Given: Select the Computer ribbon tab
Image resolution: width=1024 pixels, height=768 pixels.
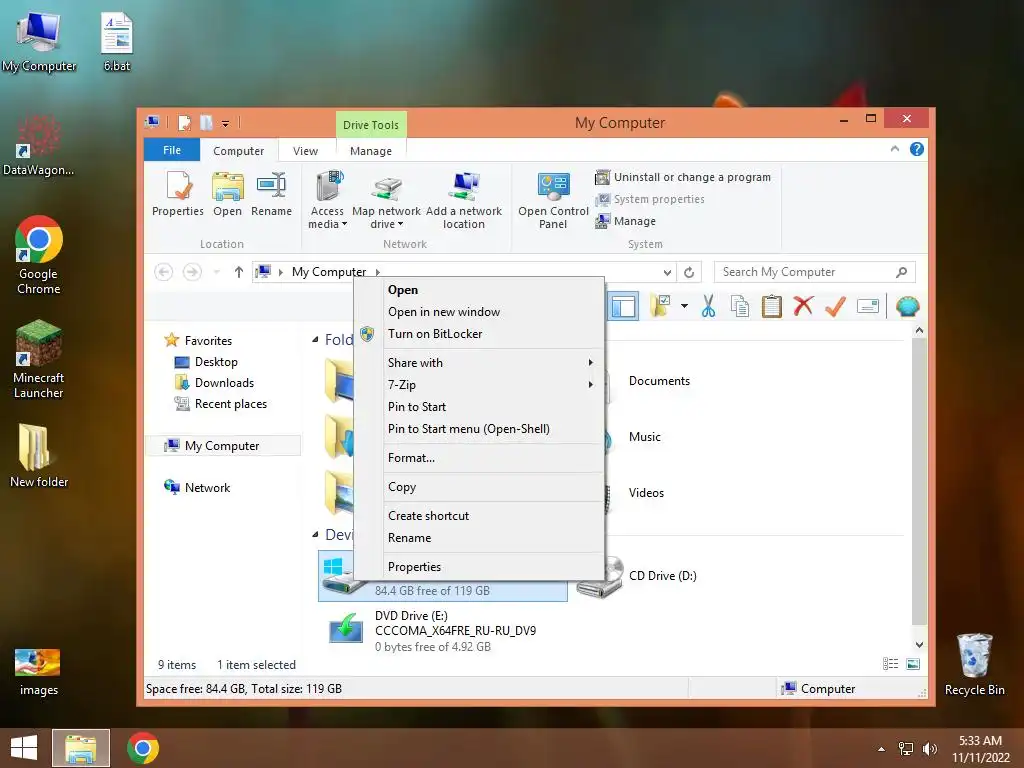Looking at the screenshot, I should pyautogui.click(x=238, y=151).
